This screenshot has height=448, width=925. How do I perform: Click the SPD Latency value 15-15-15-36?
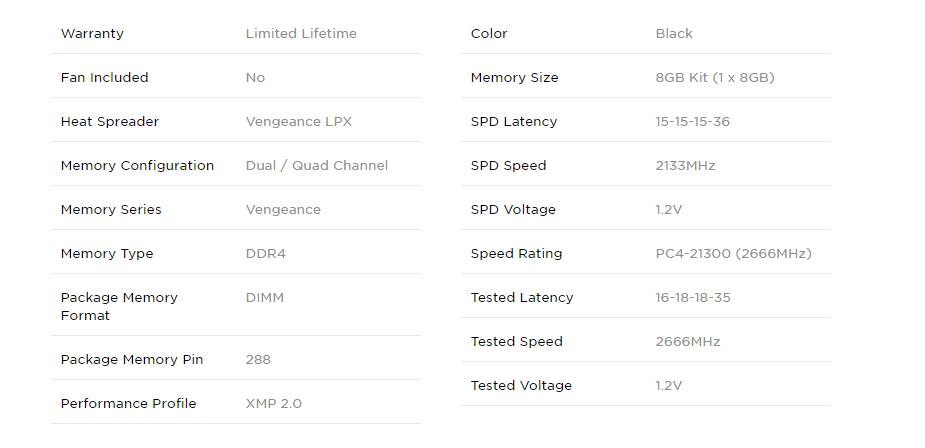point(693,122)
